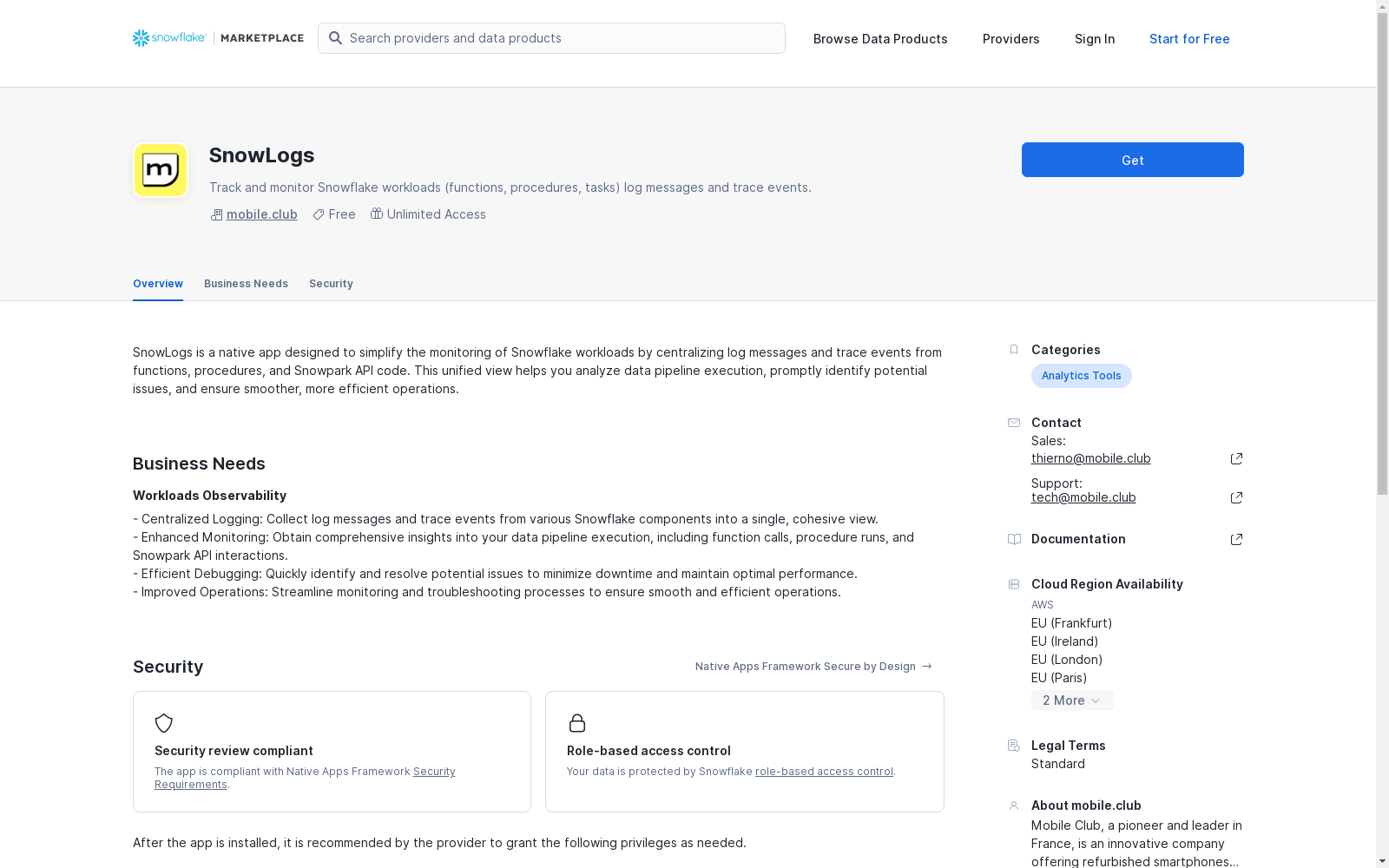1389x868 pixels.
Task: Click the Workloads Observability heading
Action: (x=209, y=496)
